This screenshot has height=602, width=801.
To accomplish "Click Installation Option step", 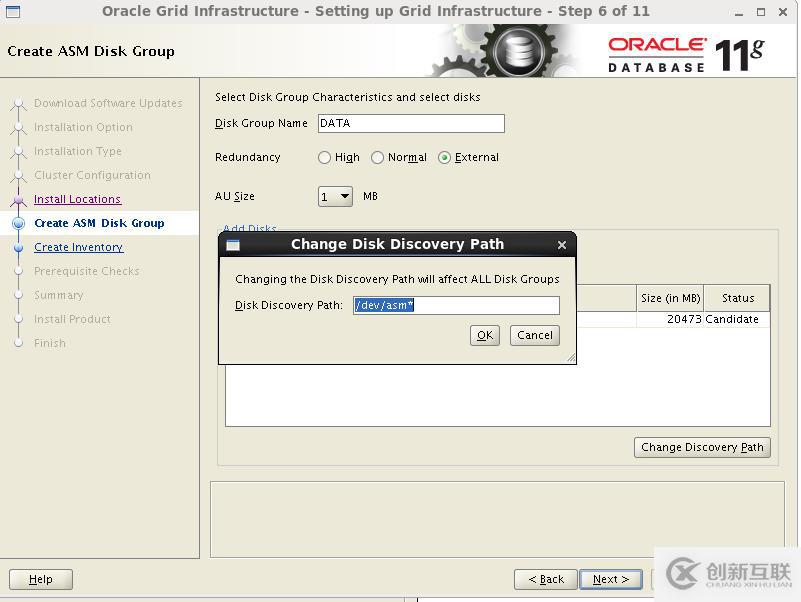I will (83, 127).
